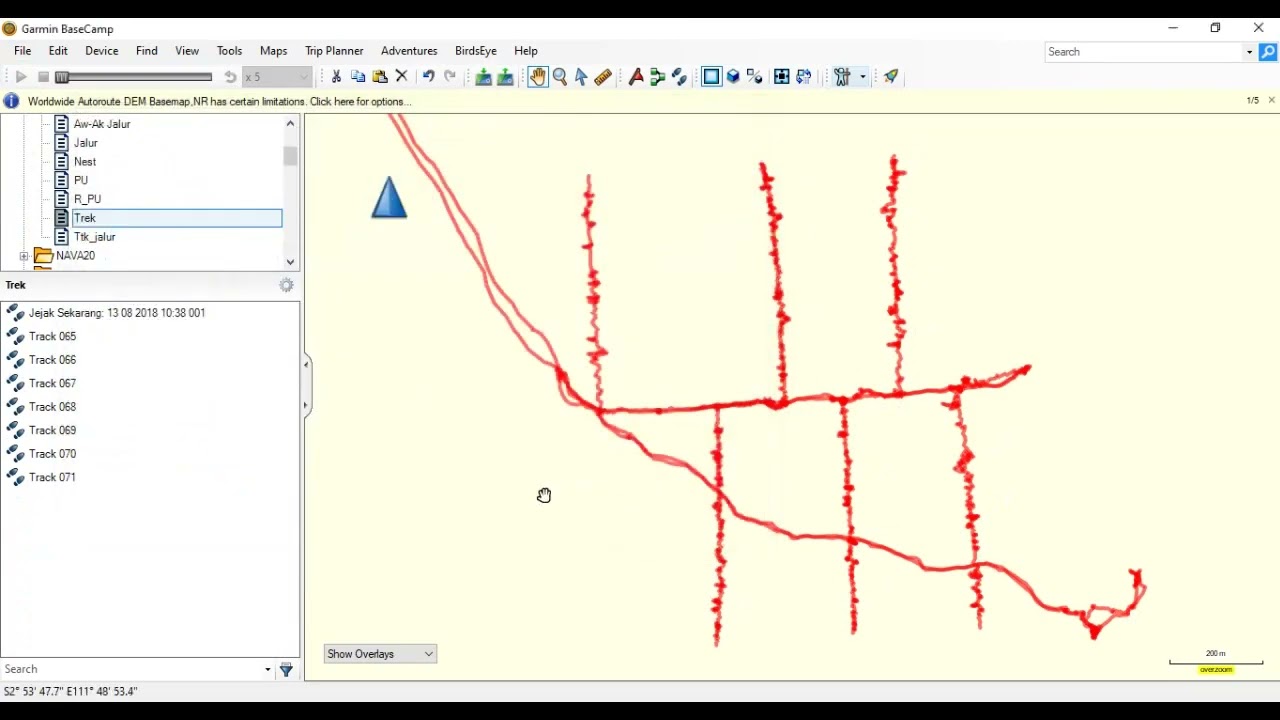
Task: Select the PU list item
Action: pyautogui.click(x=81, y=181)
